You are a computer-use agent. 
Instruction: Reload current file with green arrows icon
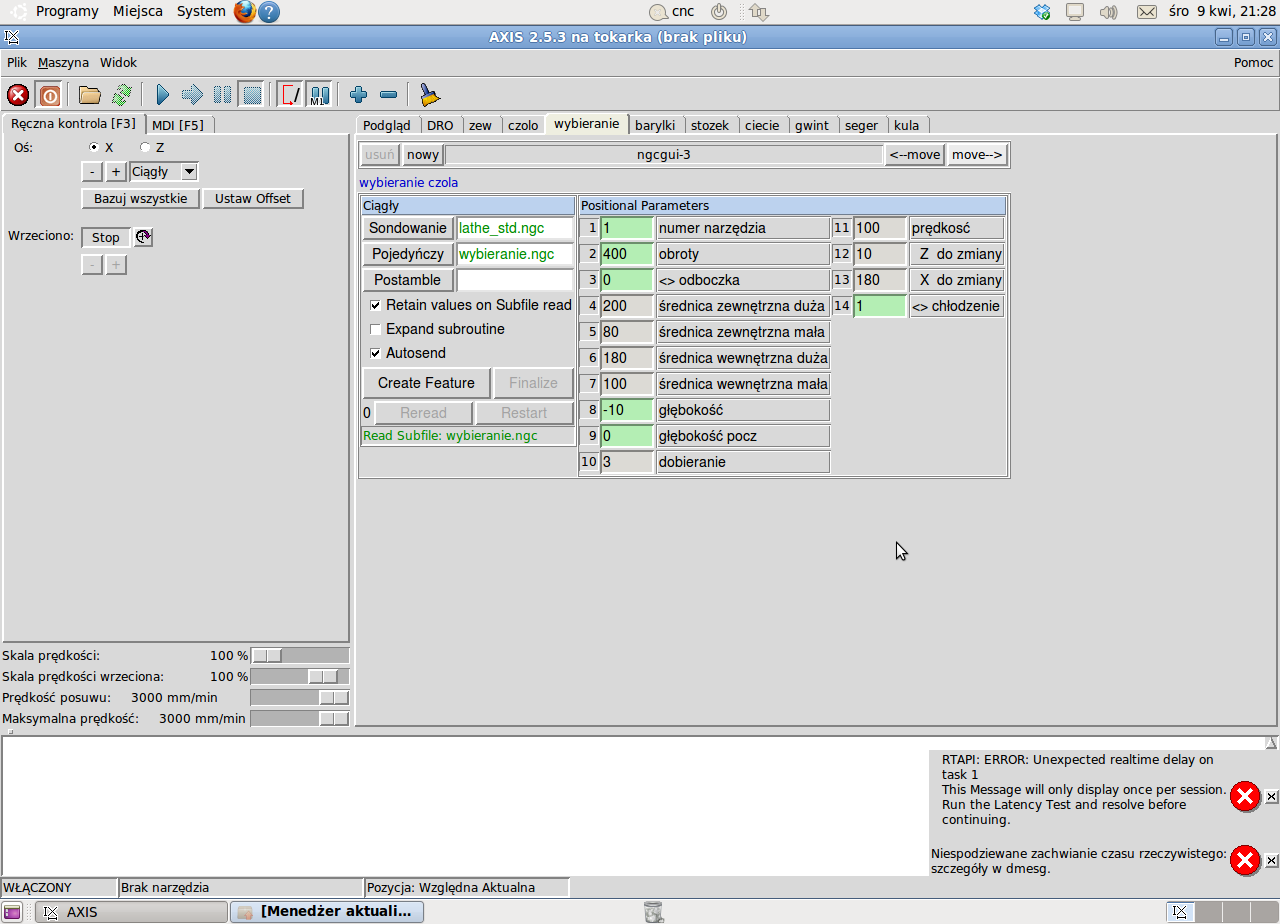(121, 95)
